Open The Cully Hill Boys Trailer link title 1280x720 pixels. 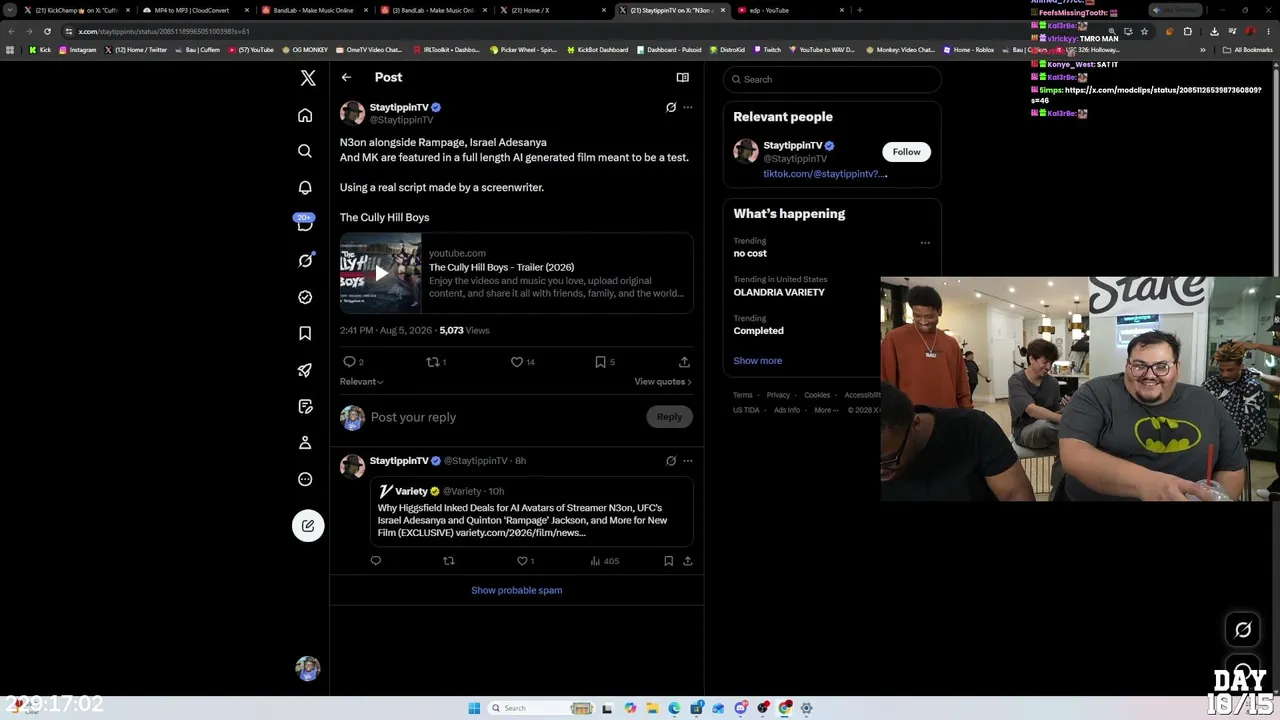click(x=501, y=267)
